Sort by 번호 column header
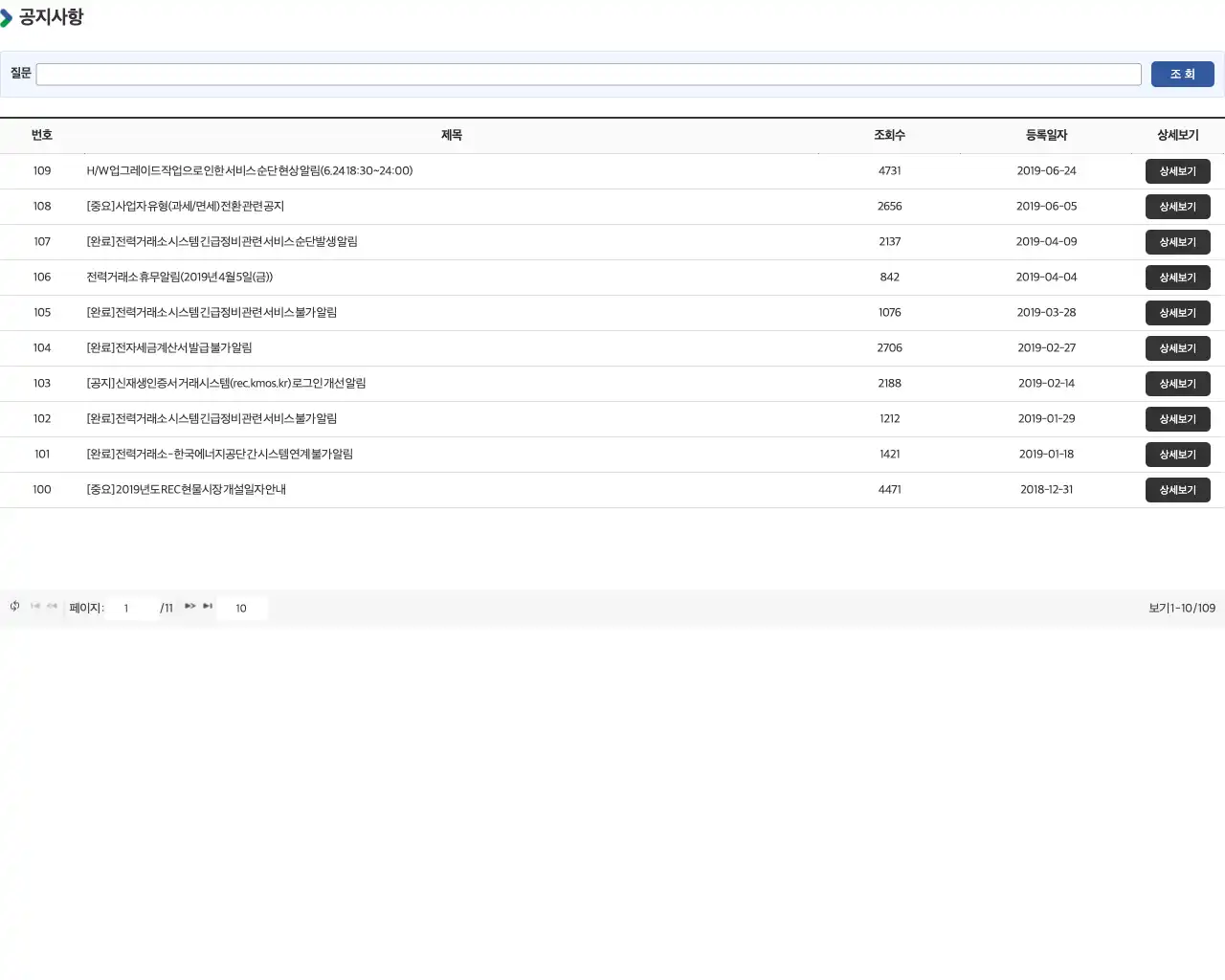Screen dimensions: 1225x980 pyautogui.click(x=42, y=135)
